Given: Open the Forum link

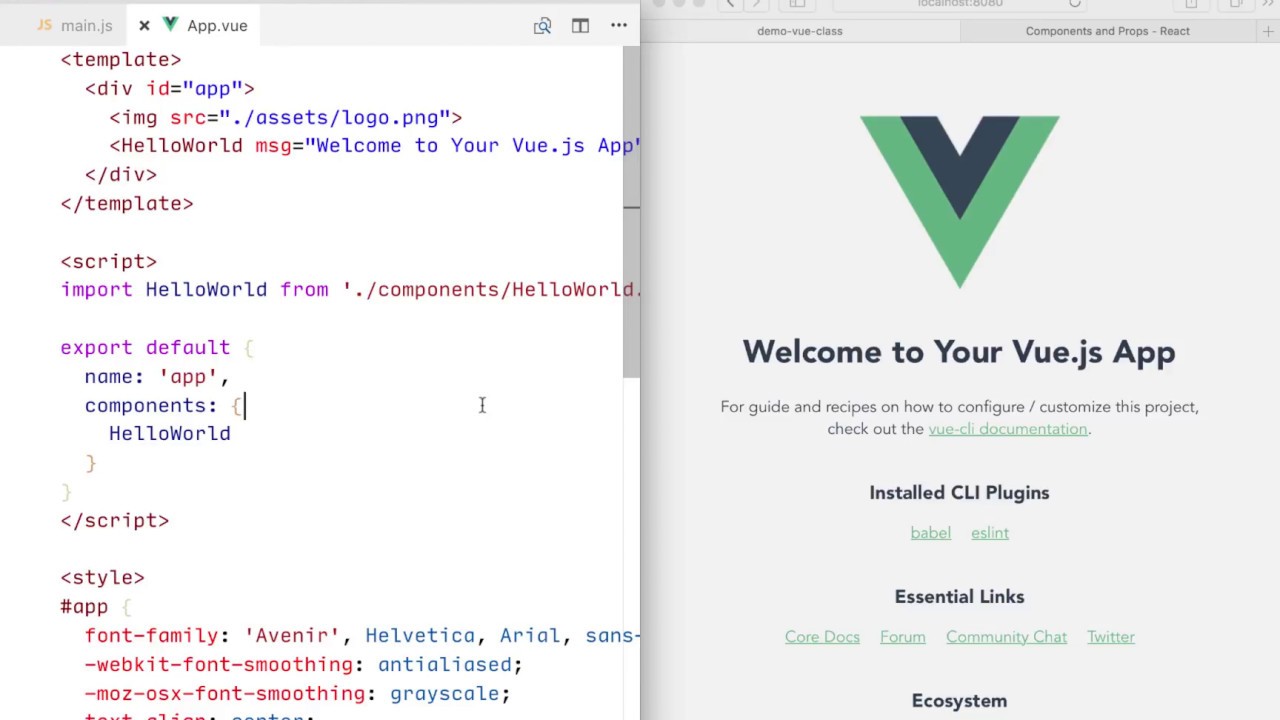Looking at the screenshot, I should [902, 637].
